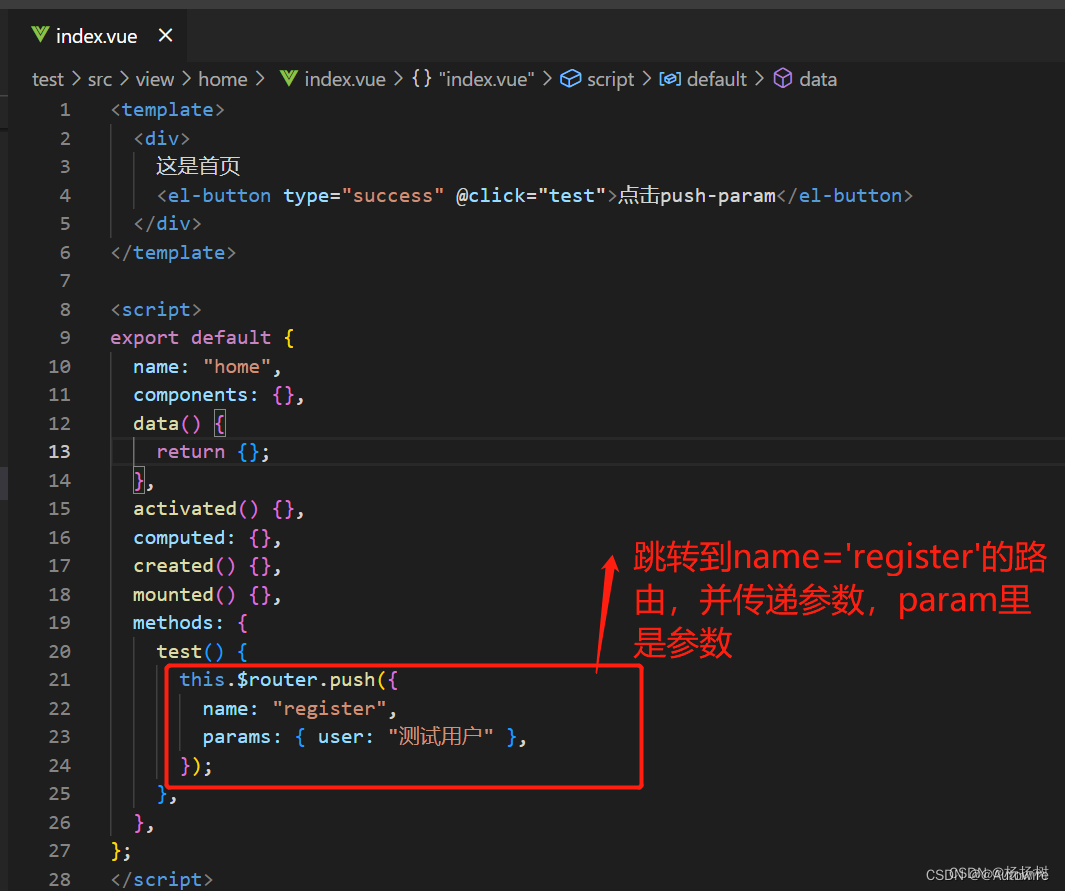The image size is (1065, 891).
Task: Click the closing </script> tag
Action: tap(162, 879)
